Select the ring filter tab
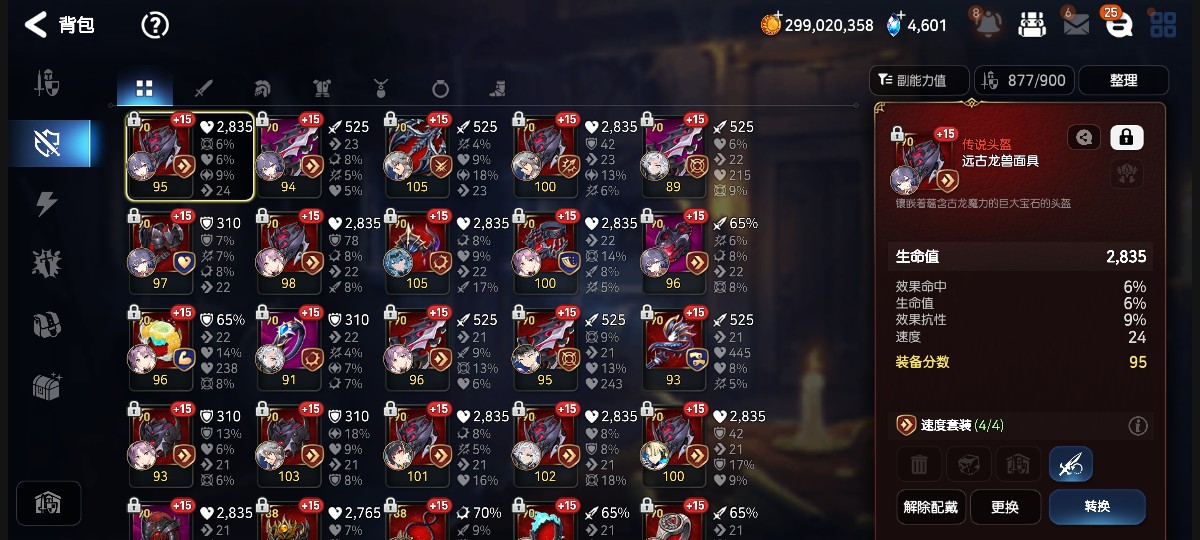Viewport: 1200px width, 540px height. [440, 88]
